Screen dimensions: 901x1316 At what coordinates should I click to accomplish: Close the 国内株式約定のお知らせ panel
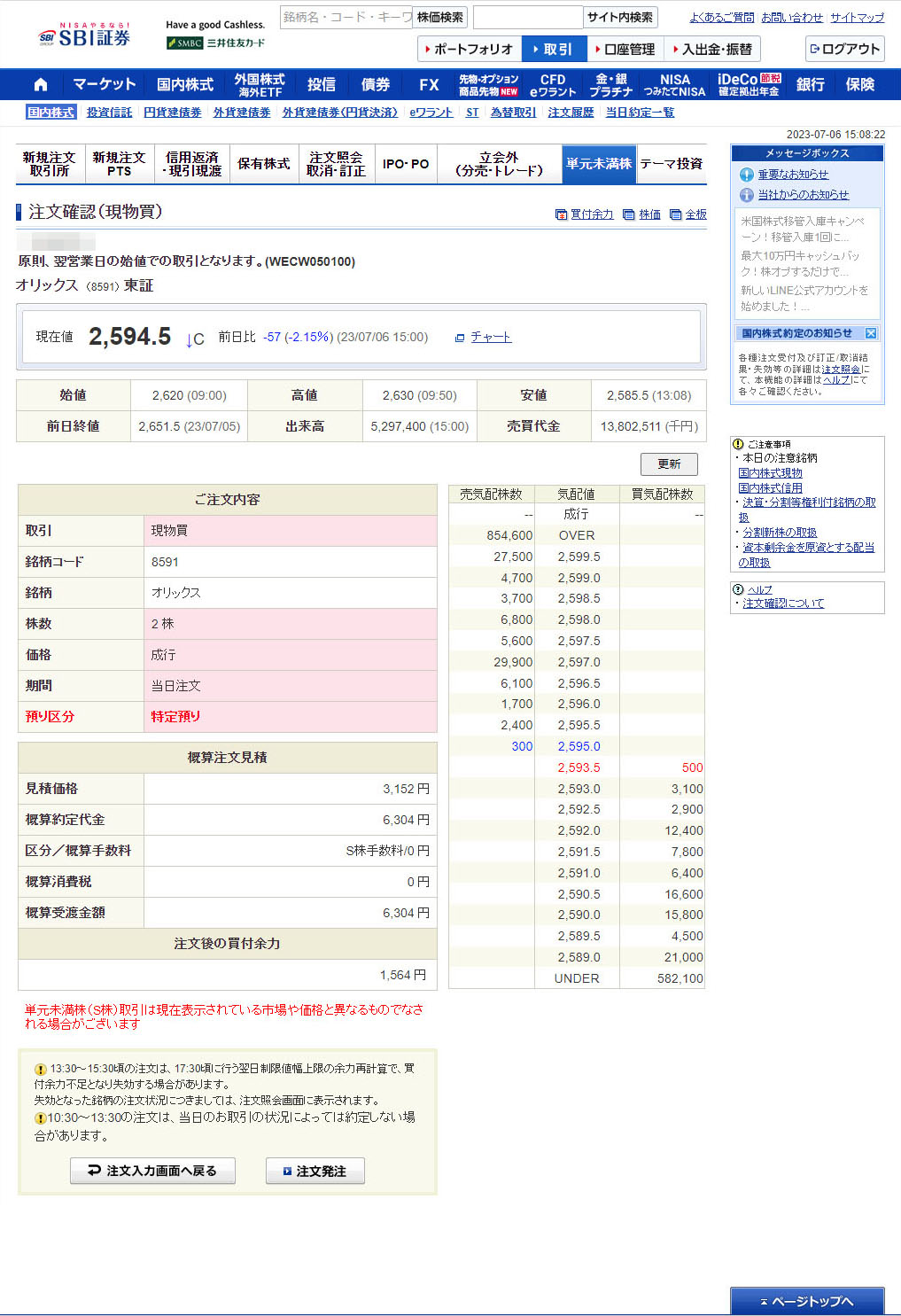871,333
